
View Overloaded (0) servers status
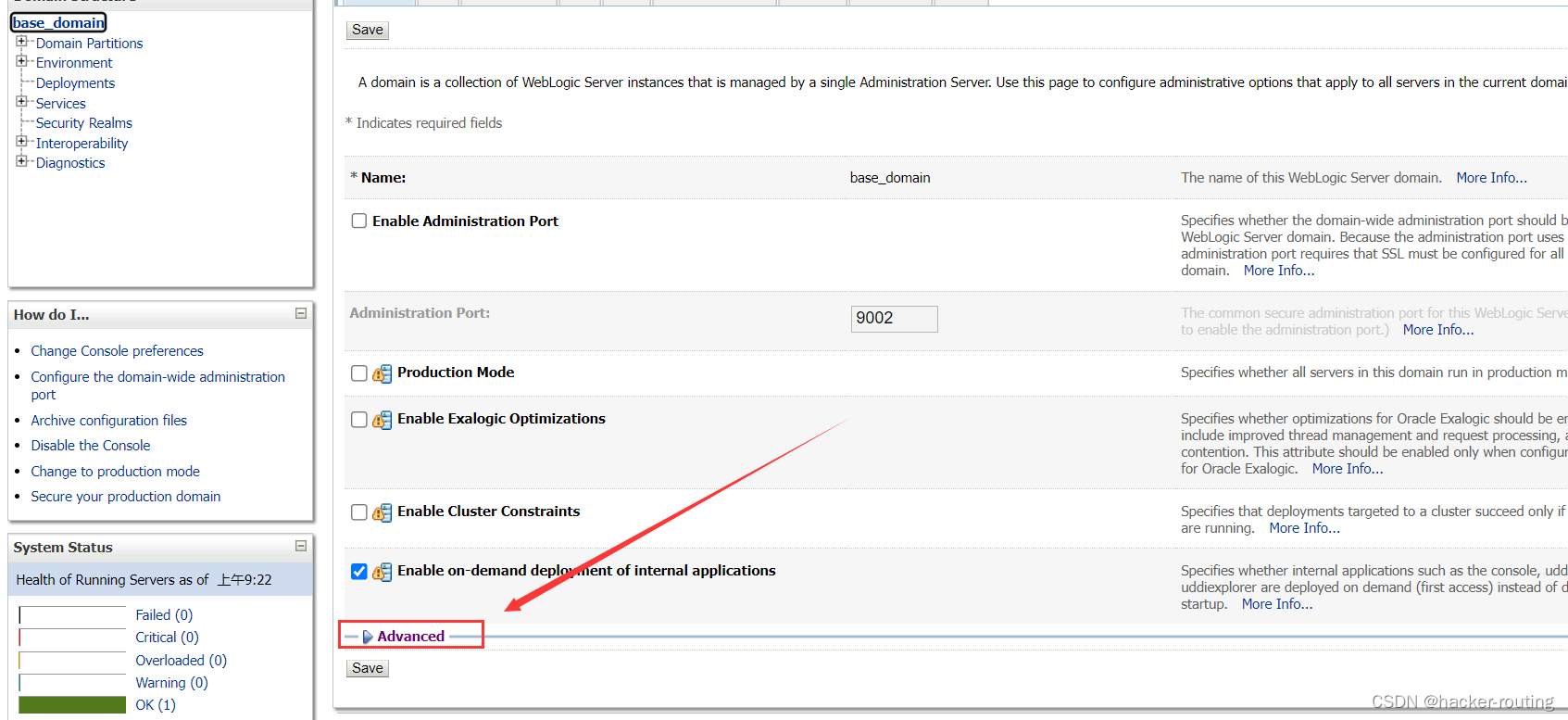coord(181,661)
